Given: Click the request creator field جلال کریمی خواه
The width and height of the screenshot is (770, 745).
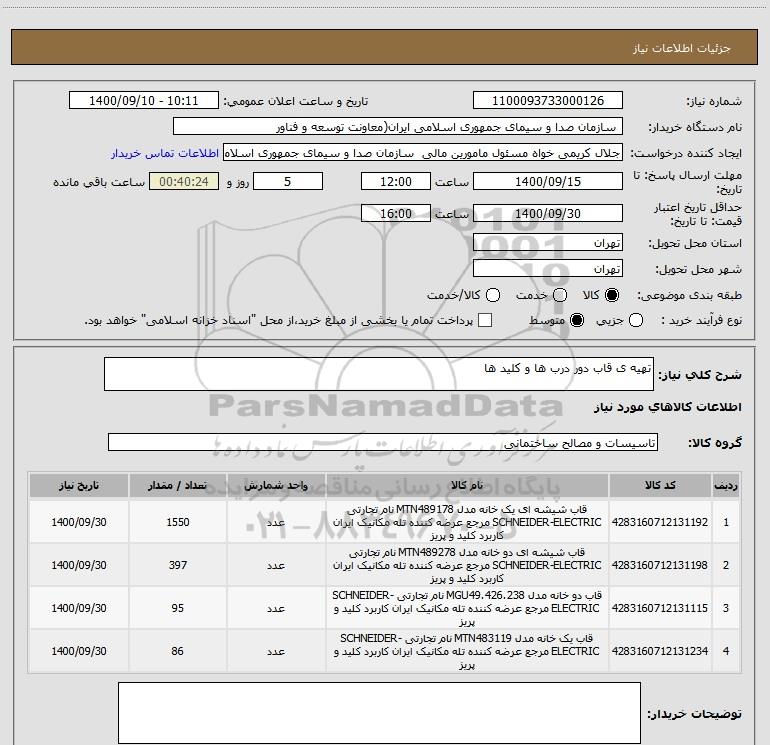Looking at the screenshot, I should point(423,153).
